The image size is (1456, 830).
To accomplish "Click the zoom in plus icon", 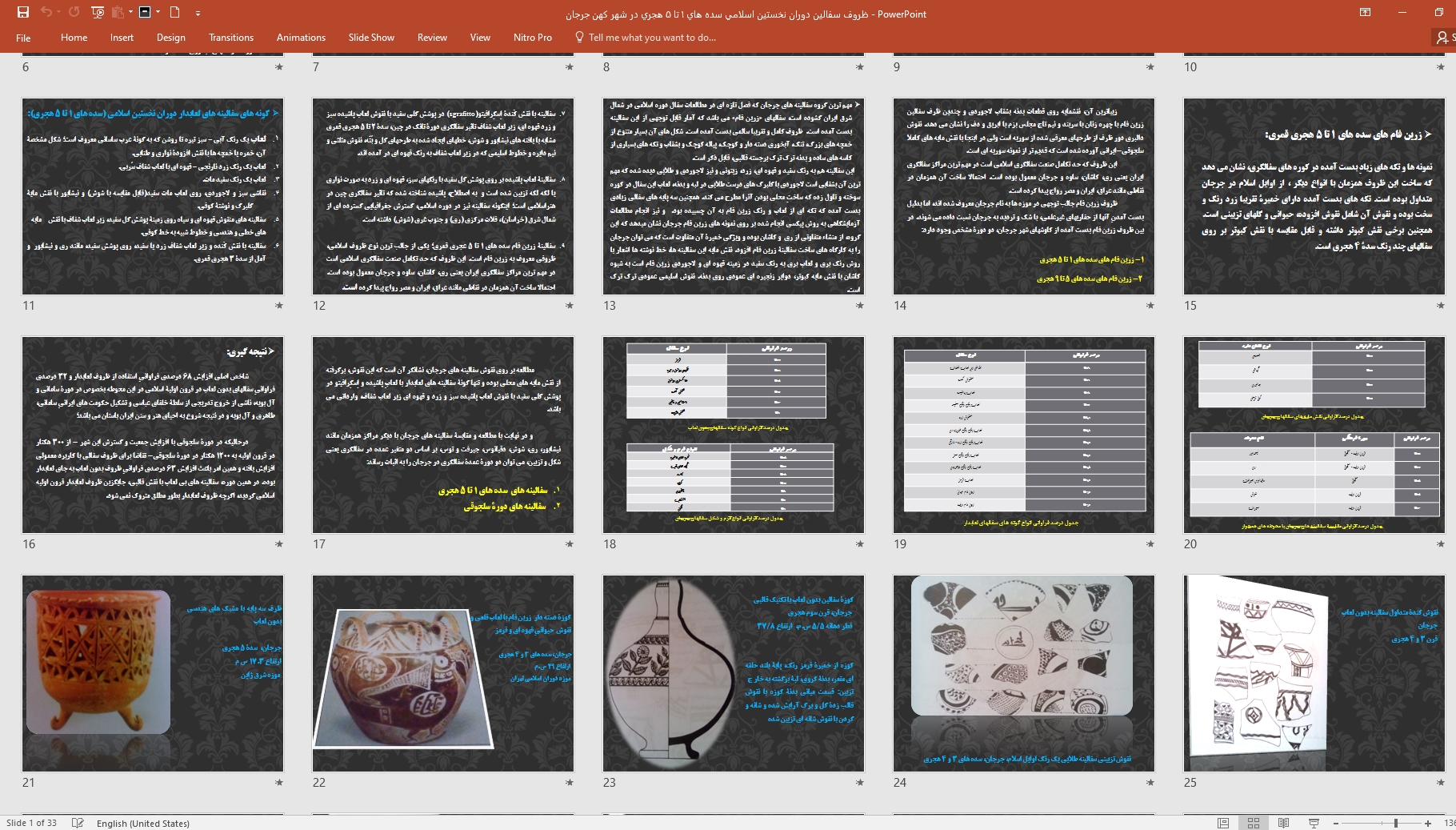I will [1428, 823].
